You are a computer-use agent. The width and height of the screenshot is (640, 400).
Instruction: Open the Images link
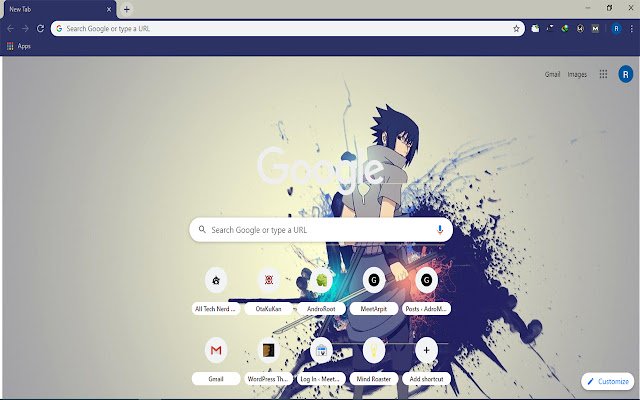pyautogui.click(x=577, y=74)
